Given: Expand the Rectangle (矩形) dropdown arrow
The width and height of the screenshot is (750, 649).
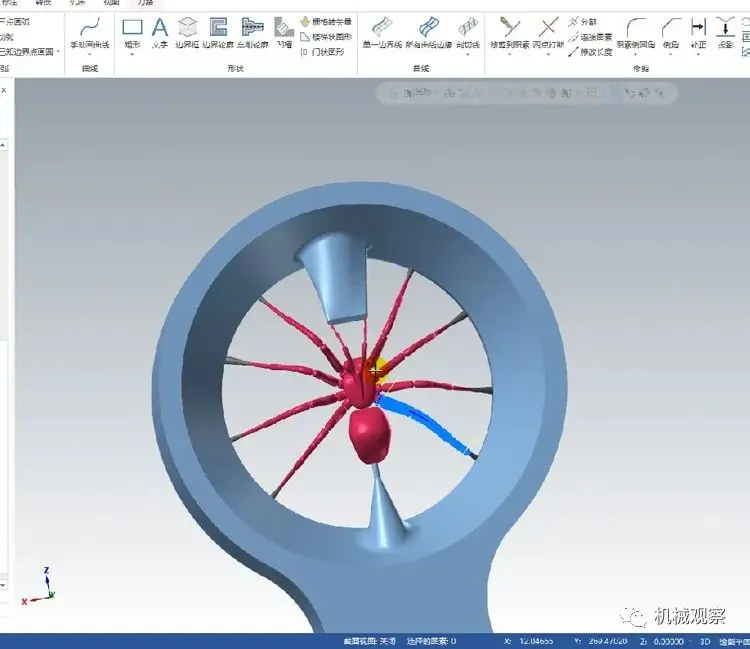Looking at the screenshot, I should (x=132, y=55).
